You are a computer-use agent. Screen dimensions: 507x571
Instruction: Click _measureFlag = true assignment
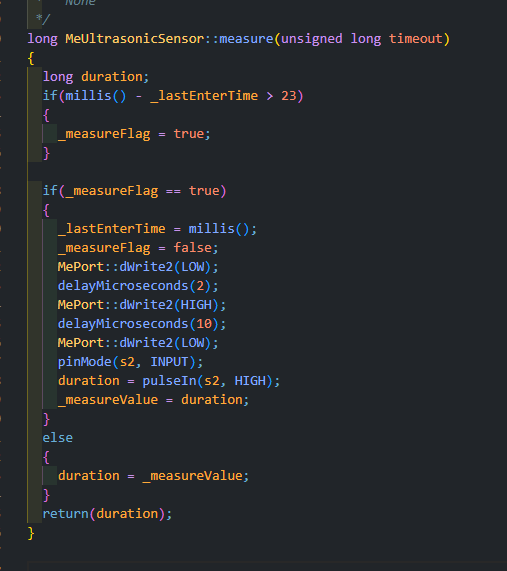(134, 134)
